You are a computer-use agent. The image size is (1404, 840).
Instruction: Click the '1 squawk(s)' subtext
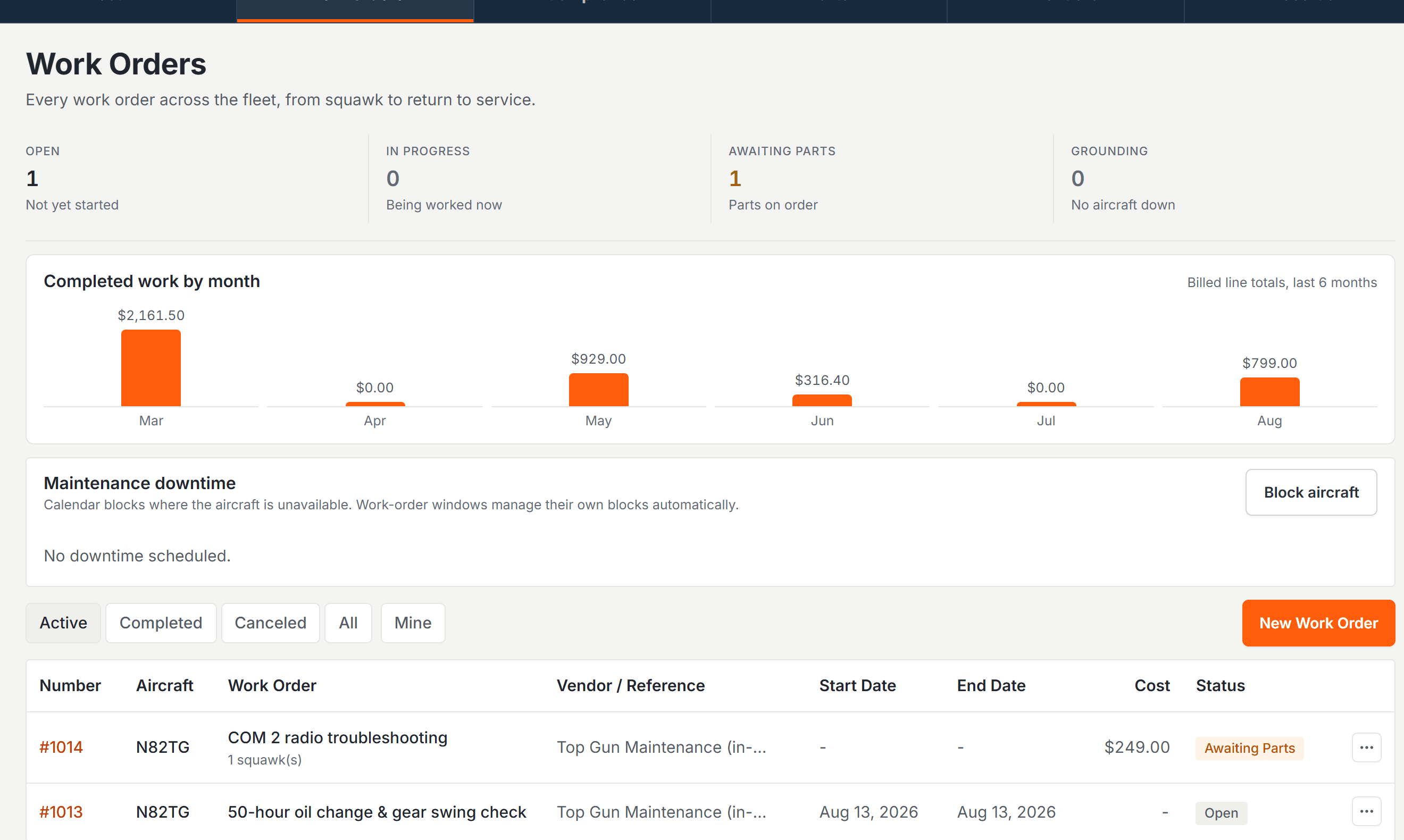tap(264, 760)
